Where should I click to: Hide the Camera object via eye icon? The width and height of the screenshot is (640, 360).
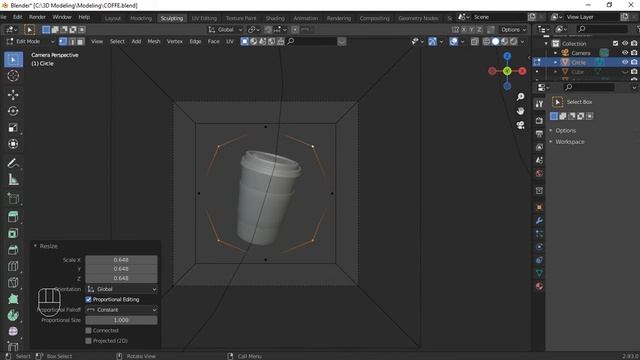click(625, 53)
